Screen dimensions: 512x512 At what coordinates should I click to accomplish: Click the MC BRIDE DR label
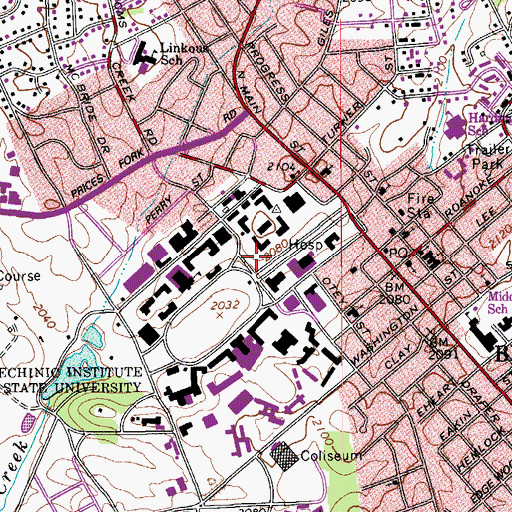87,108
